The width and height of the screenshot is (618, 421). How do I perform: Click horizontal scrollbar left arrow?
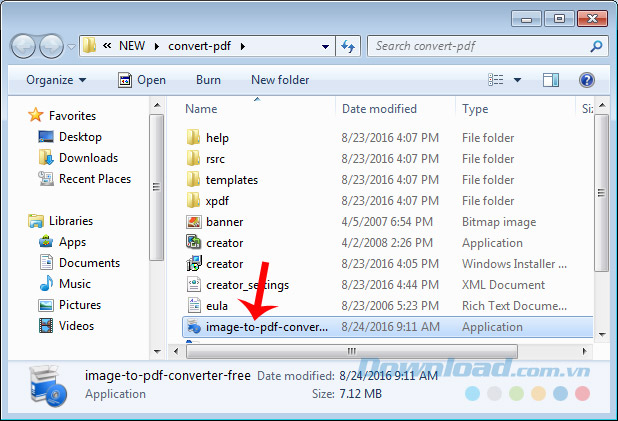[x=176, y=351]
